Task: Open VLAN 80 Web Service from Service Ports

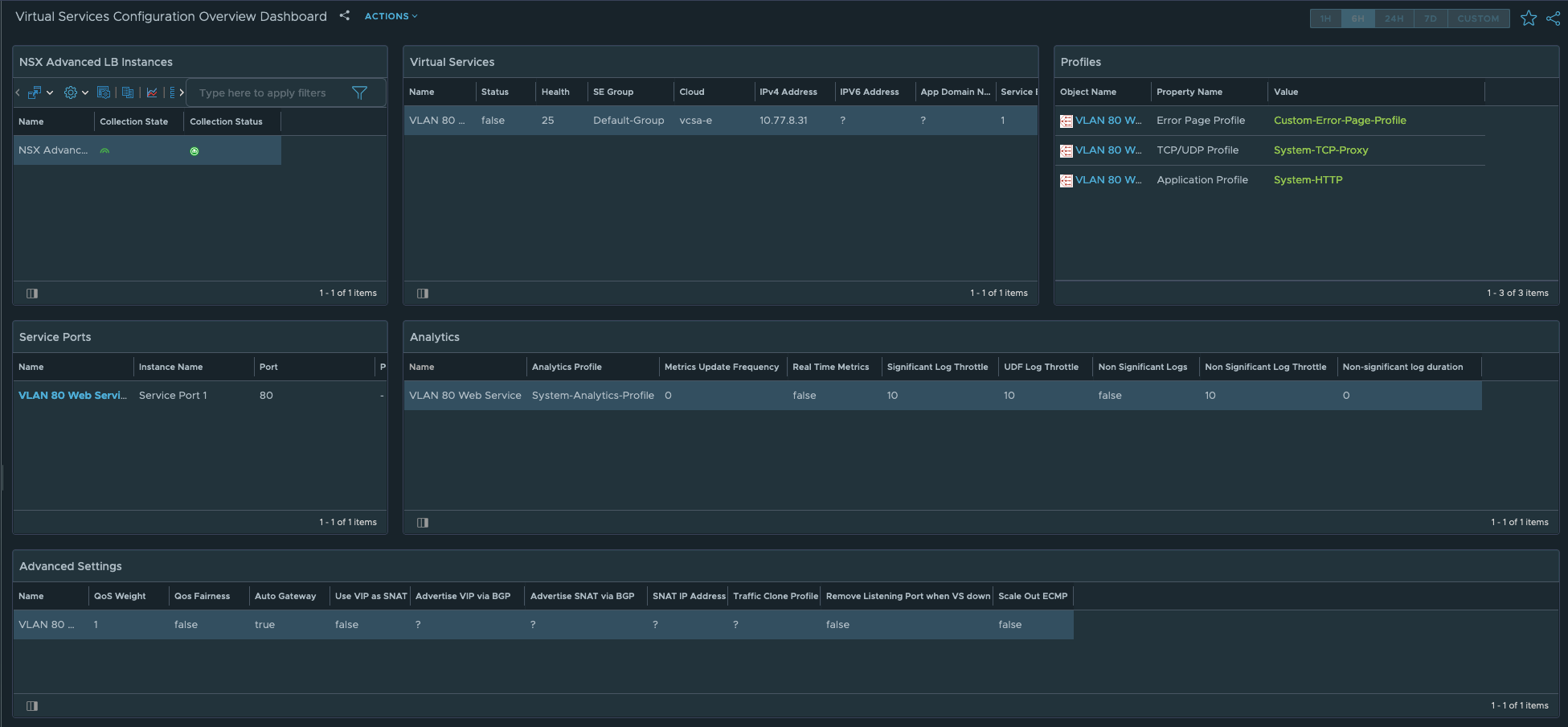Action: [71, 395]
